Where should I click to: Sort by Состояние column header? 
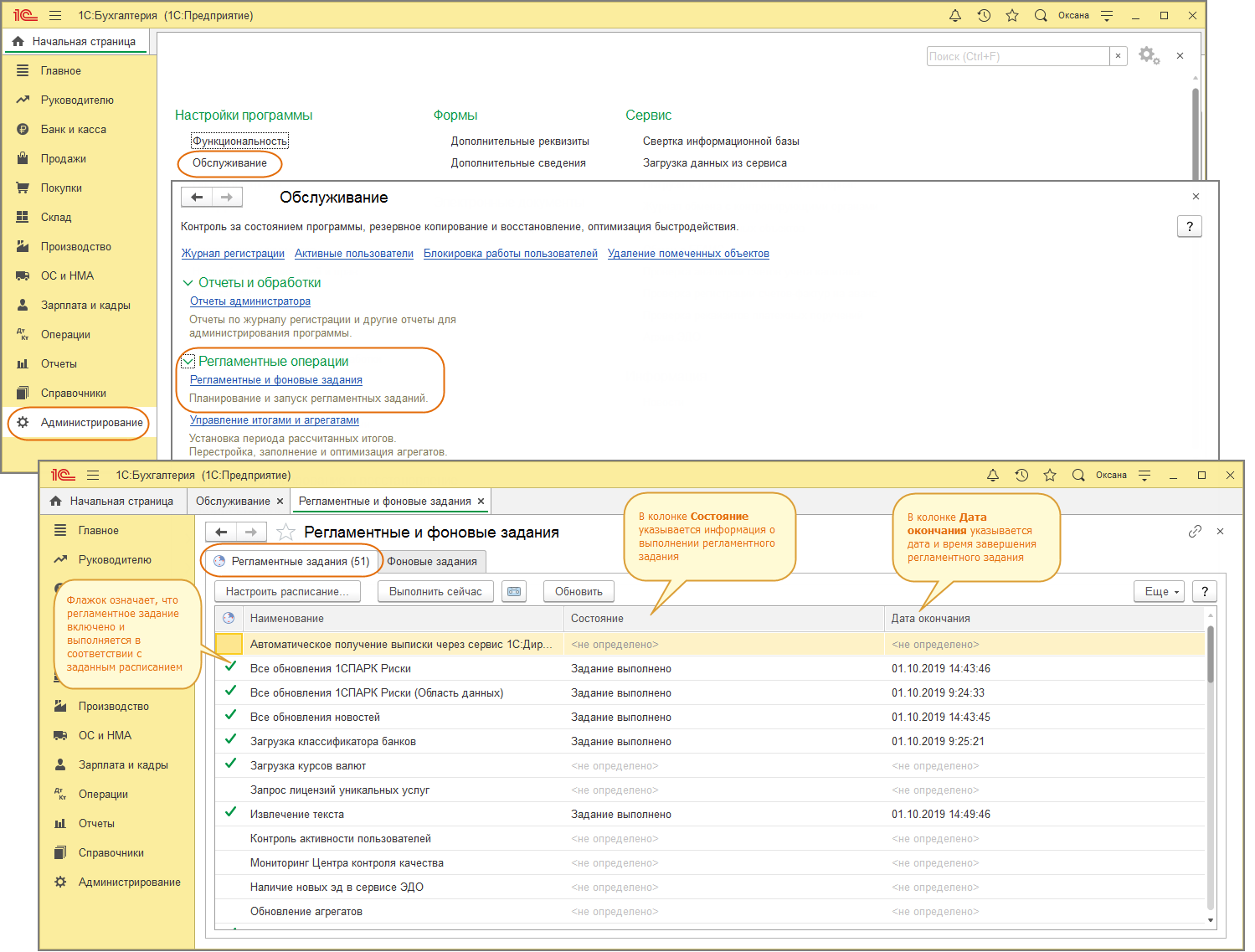[724, 618]
